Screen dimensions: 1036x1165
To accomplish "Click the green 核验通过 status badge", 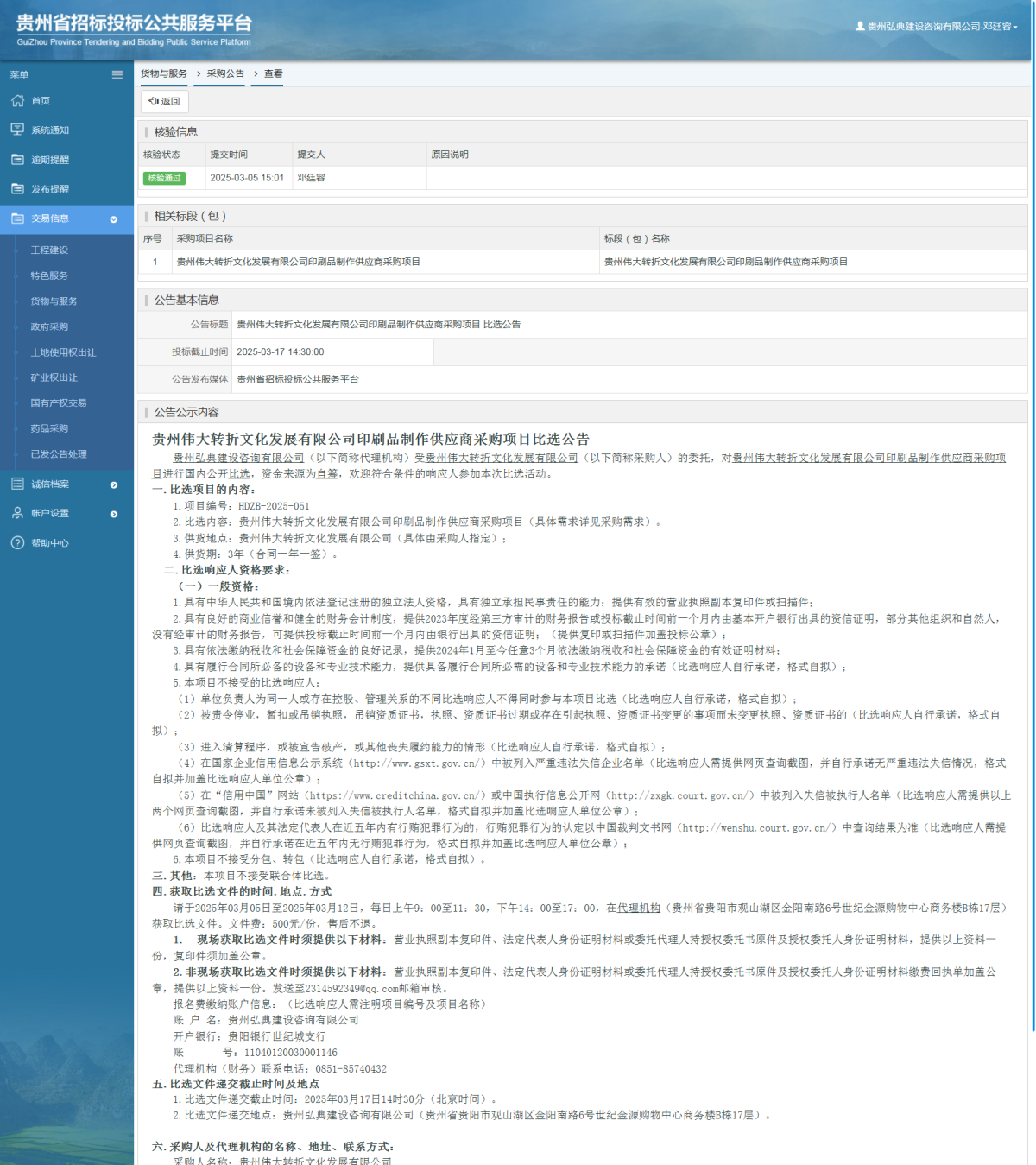I will coord(165,178).
